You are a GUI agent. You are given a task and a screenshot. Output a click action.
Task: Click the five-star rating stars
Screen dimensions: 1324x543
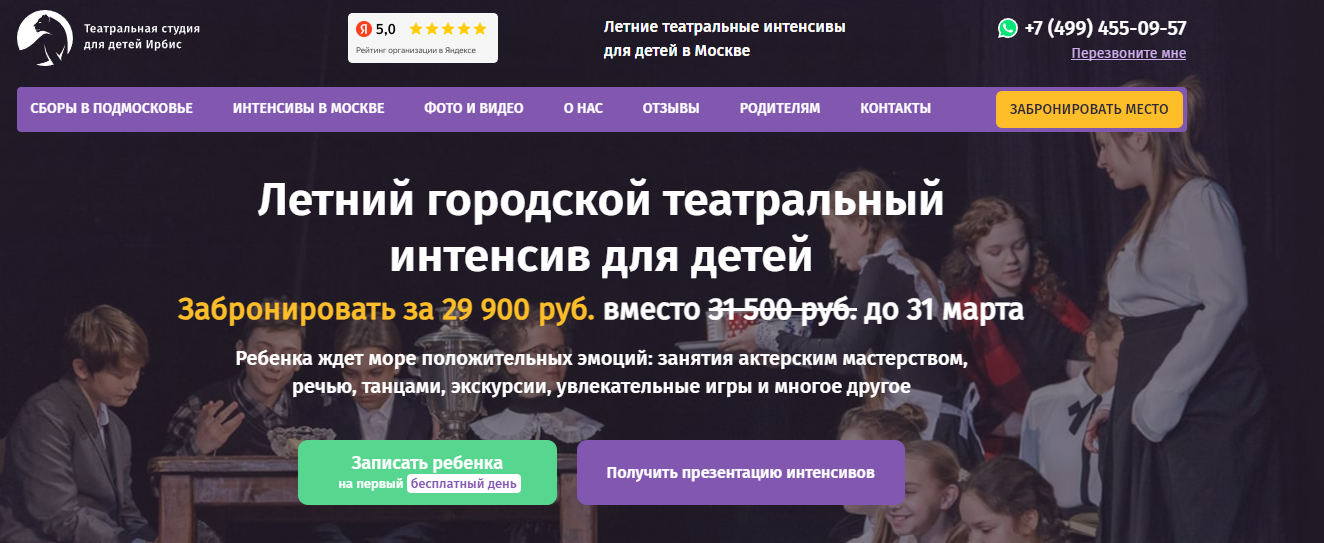(x=448, y=29)
